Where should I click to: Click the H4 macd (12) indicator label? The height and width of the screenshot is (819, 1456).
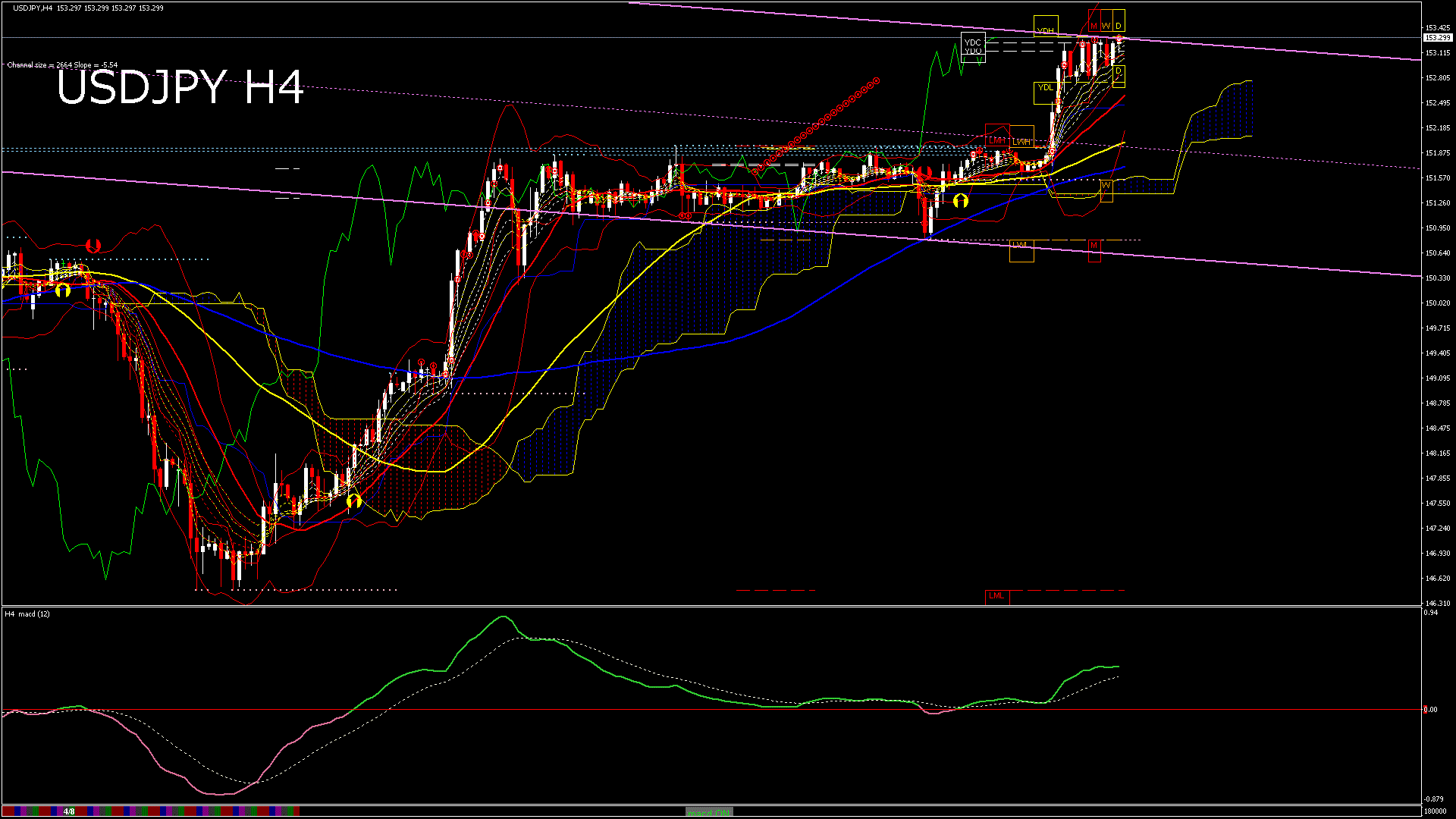(27, 613)
